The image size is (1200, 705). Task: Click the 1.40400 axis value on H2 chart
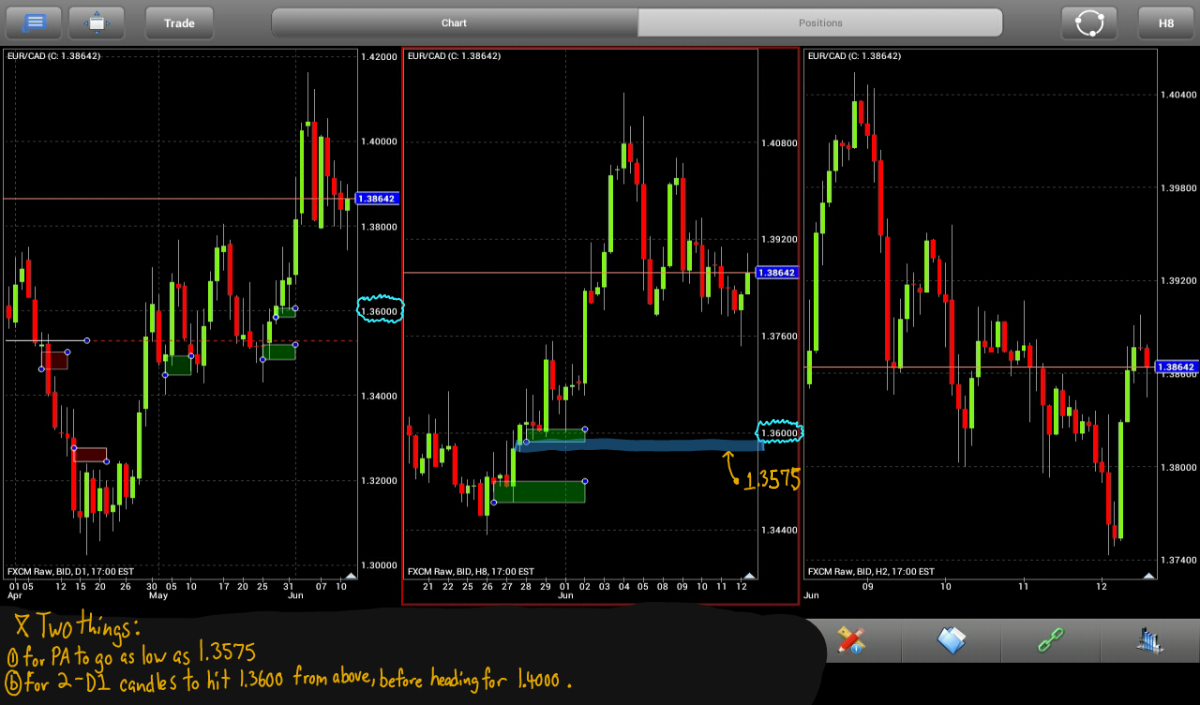click(1178, 94)
